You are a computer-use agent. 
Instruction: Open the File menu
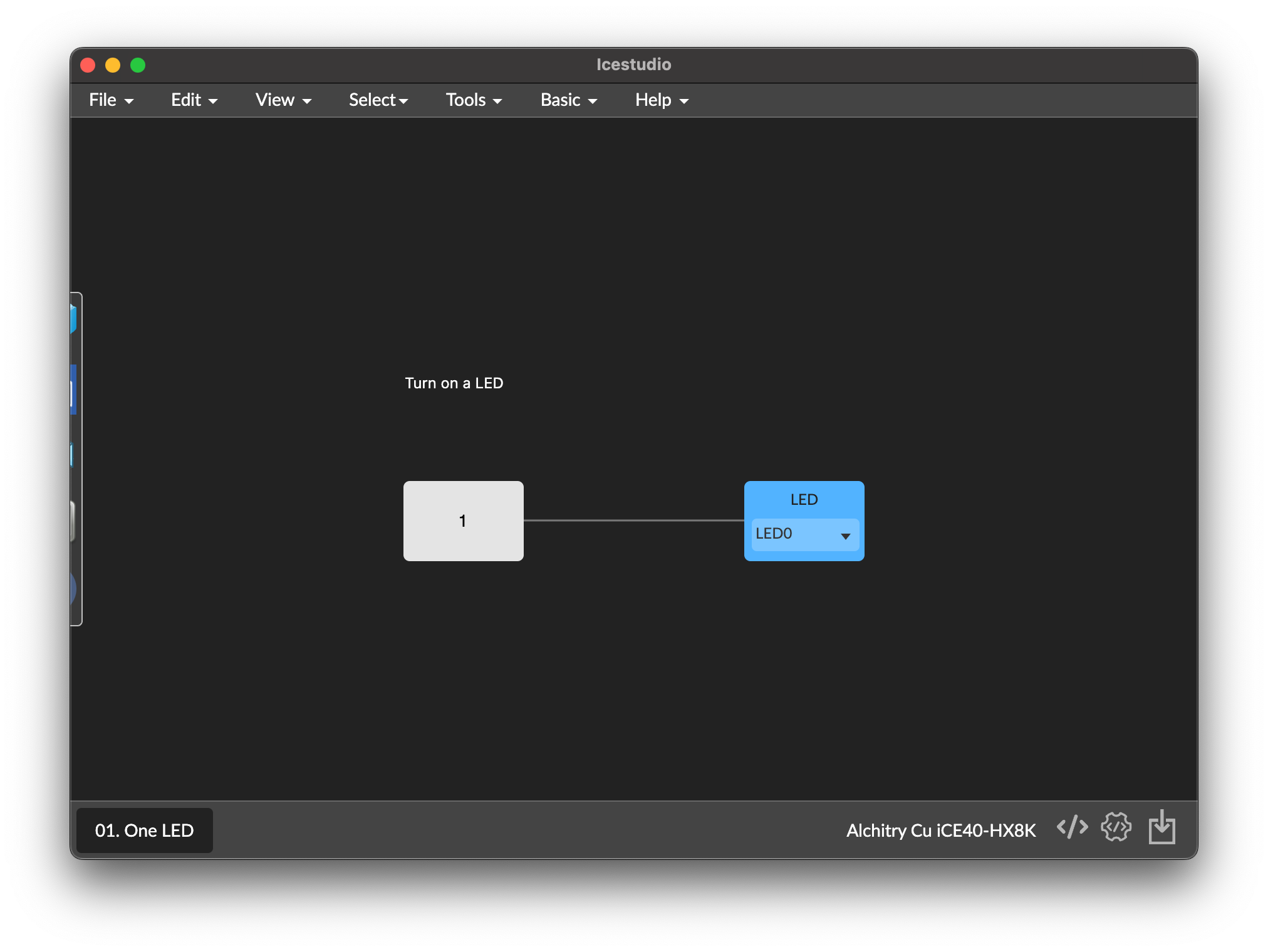[111, 100]
